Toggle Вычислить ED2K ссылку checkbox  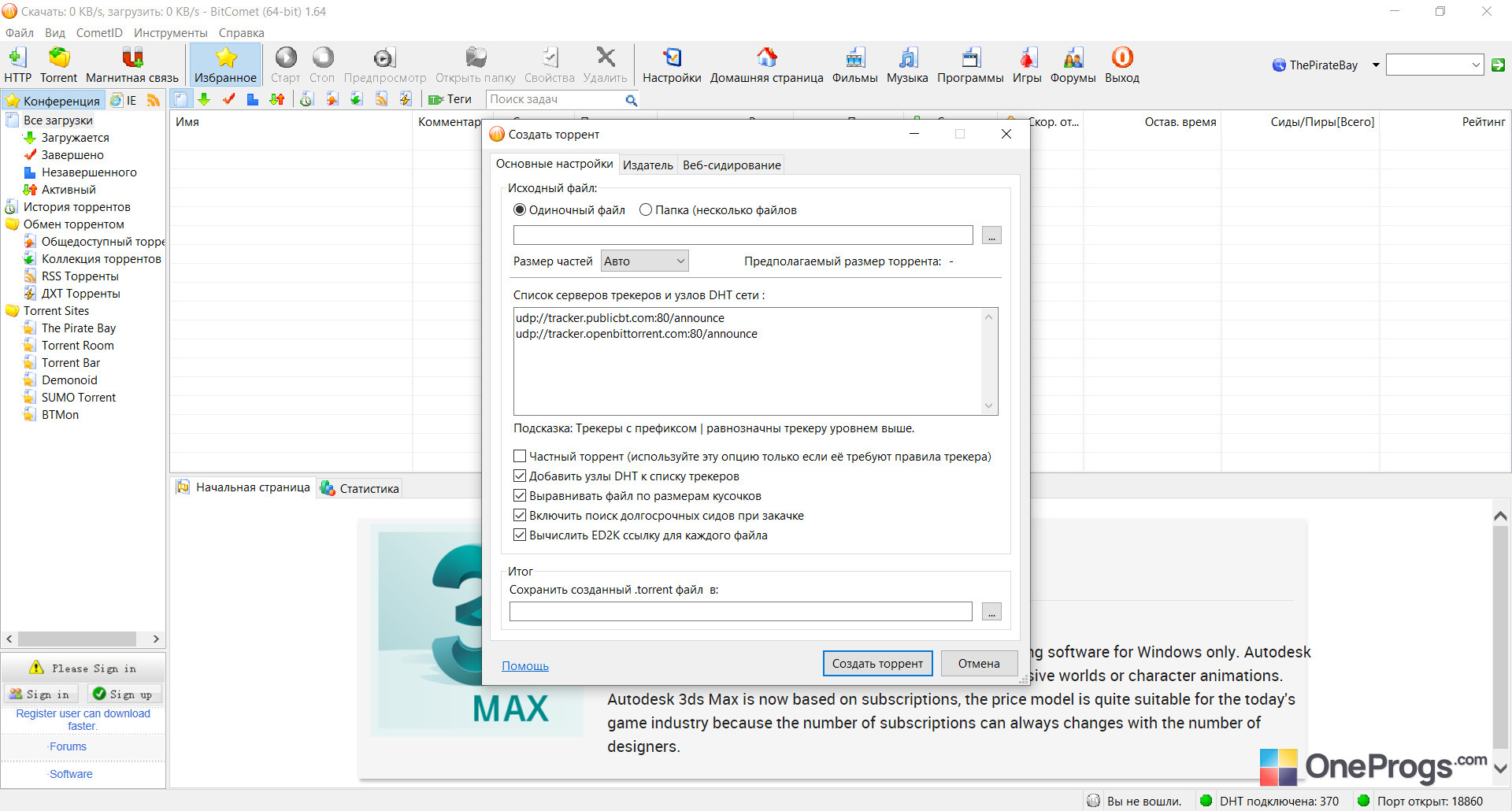click(520, 535)
